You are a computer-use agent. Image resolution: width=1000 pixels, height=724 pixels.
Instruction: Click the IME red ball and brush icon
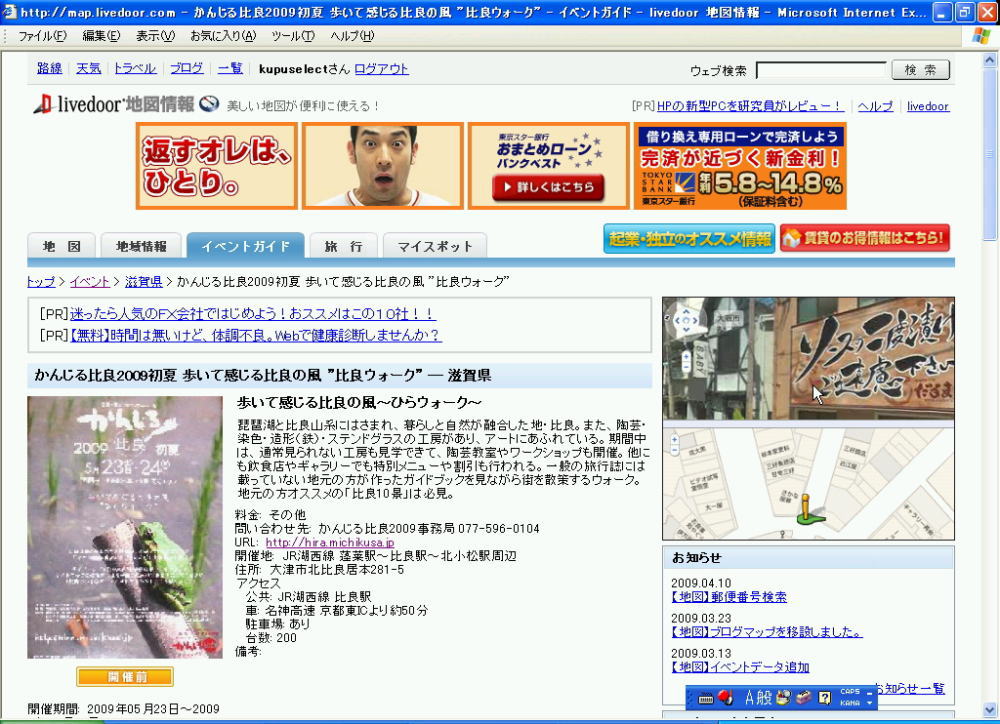tap(725, 698)
